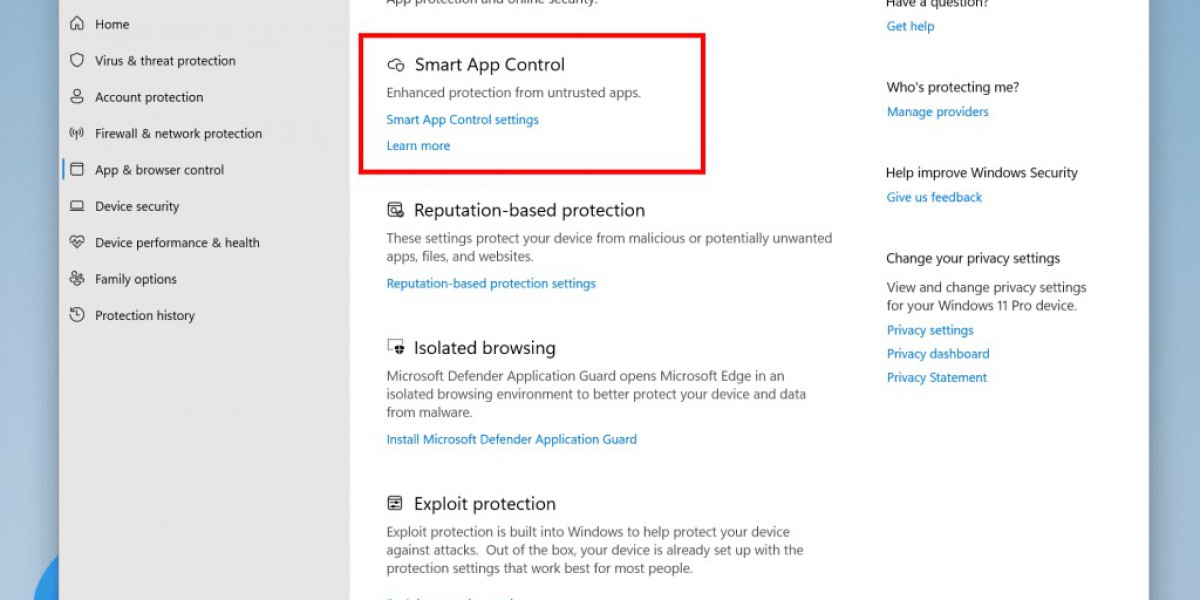Click the Virus & threat protection shield icon
The width and height of the screenshot is (1200, 600).
[x=77, y=60]
